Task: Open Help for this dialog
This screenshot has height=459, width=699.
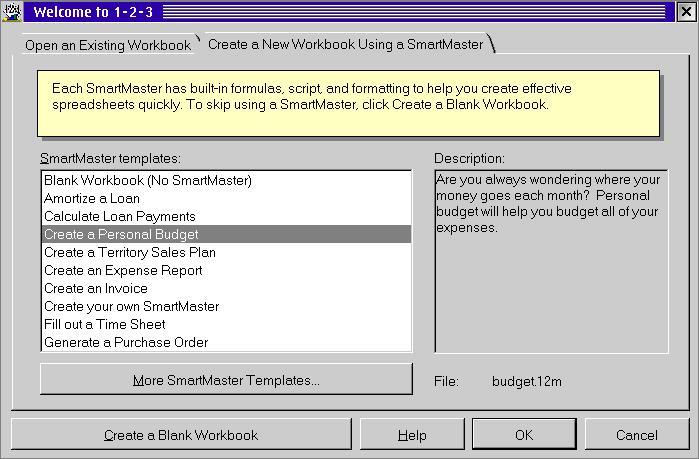Action: click(412, 434)
